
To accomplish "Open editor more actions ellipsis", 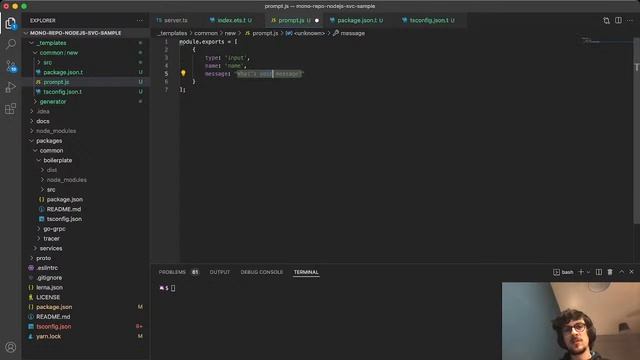I will tap(630, 20).
